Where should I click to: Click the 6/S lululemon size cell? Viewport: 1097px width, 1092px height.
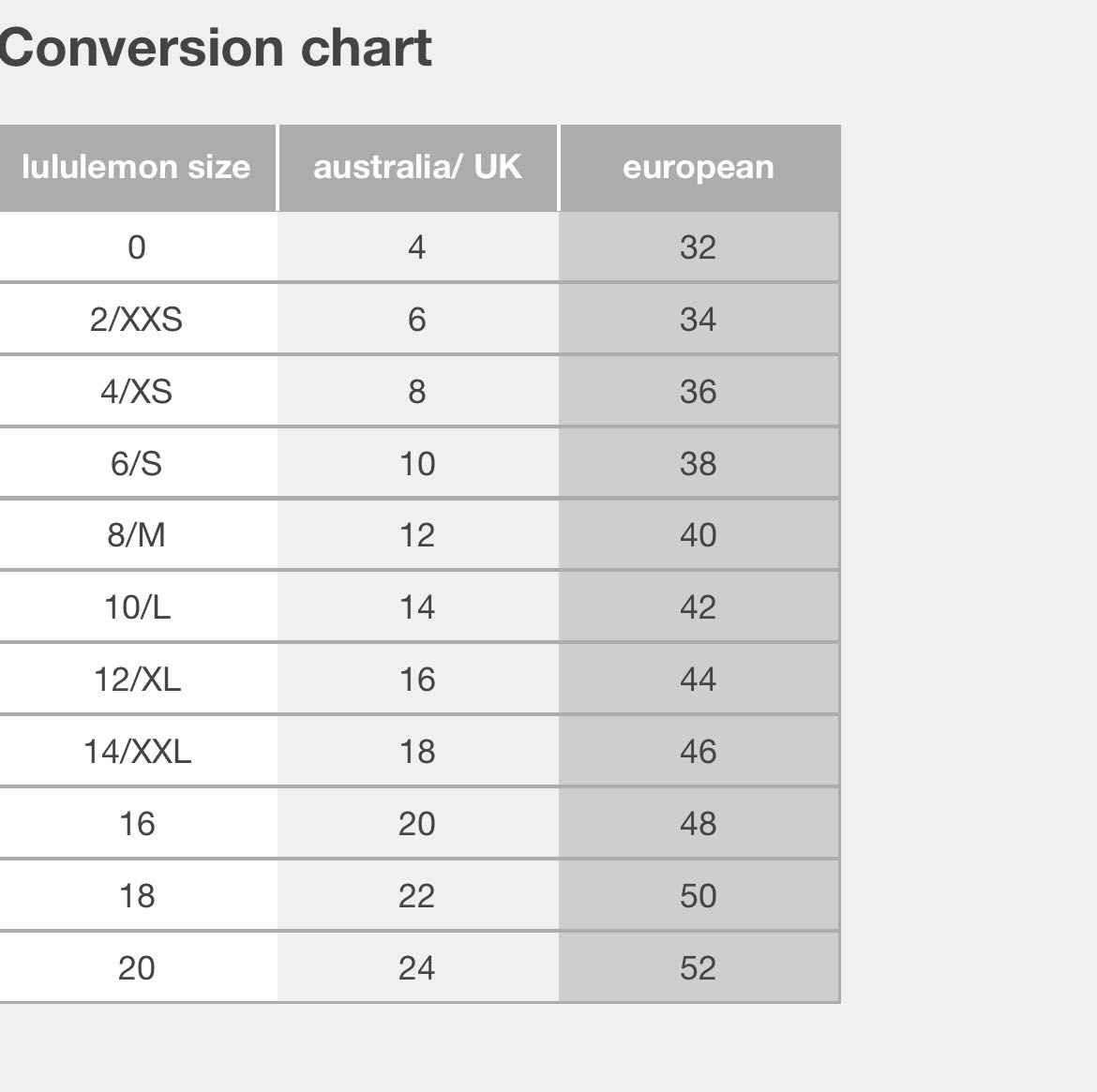pyautogui.click(x=138, y=463)
